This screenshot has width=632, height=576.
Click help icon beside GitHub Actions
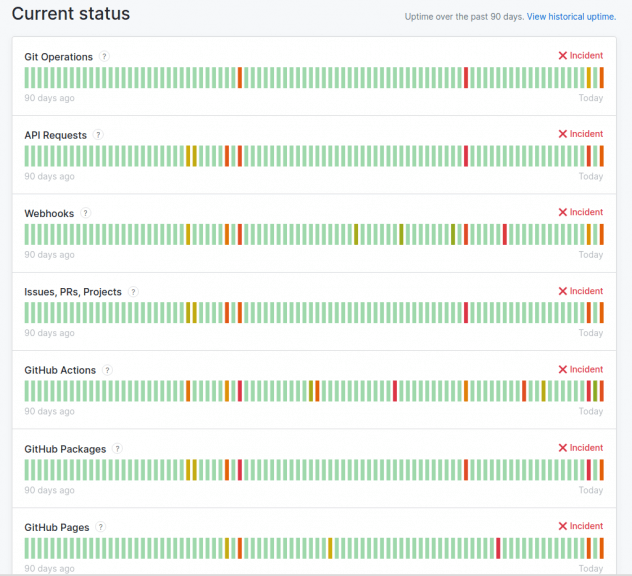click(x=107, y=370)
